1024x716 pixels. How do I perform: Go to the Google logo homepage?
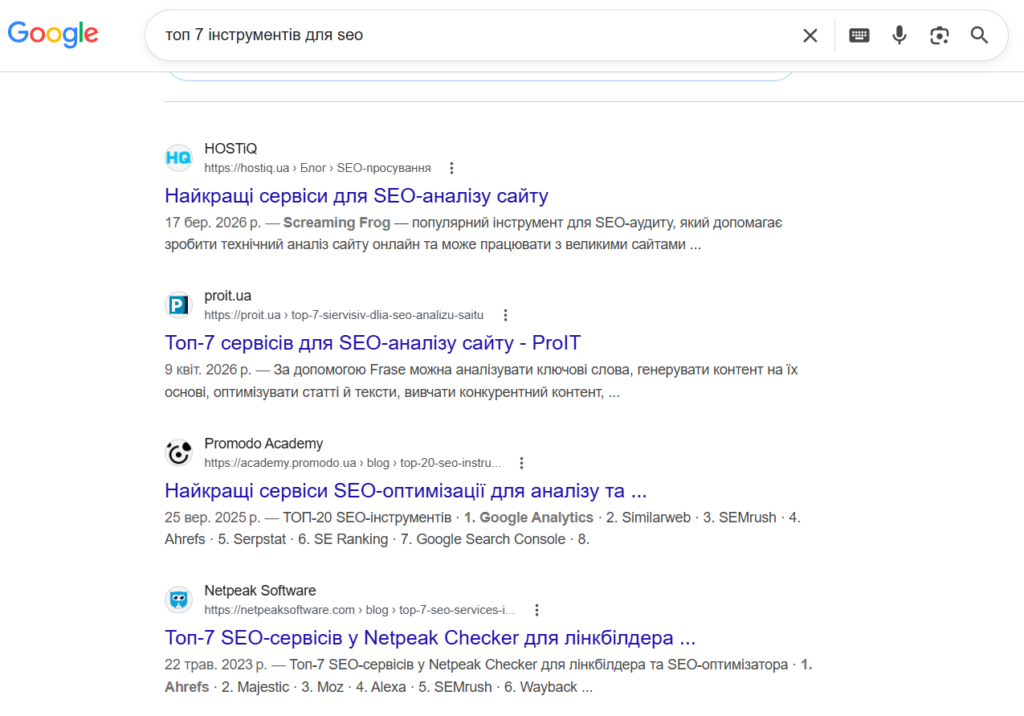53,34
